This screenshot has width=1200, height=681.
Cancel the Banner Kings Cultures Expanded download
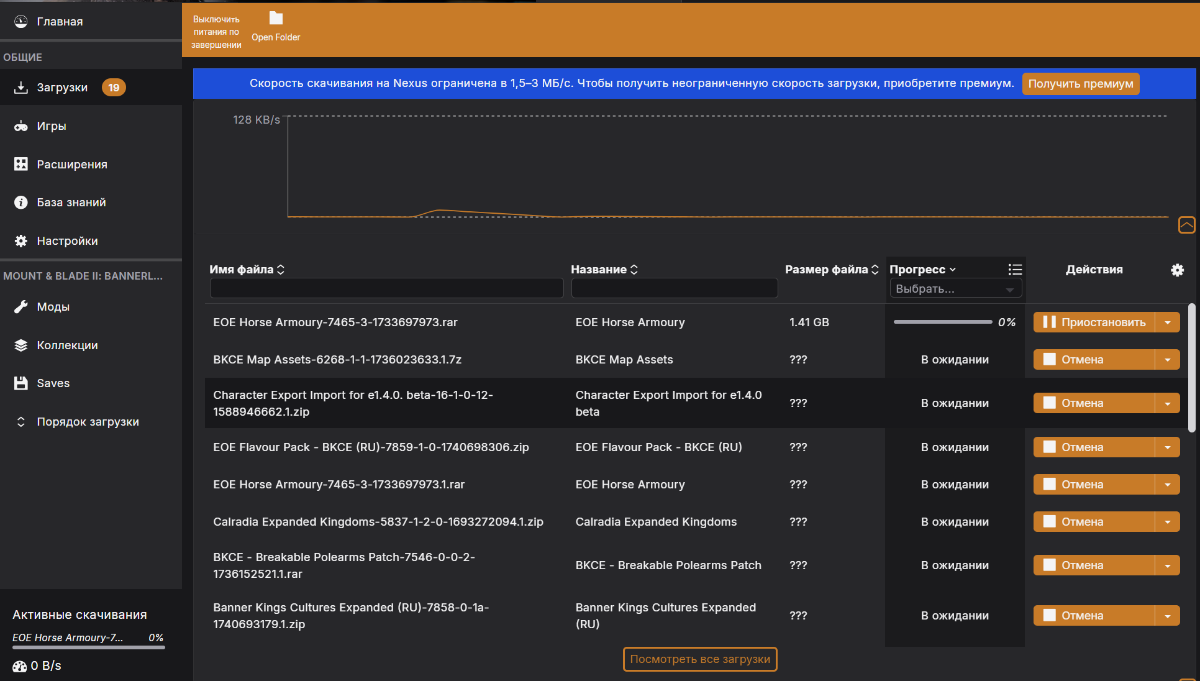1094,616
